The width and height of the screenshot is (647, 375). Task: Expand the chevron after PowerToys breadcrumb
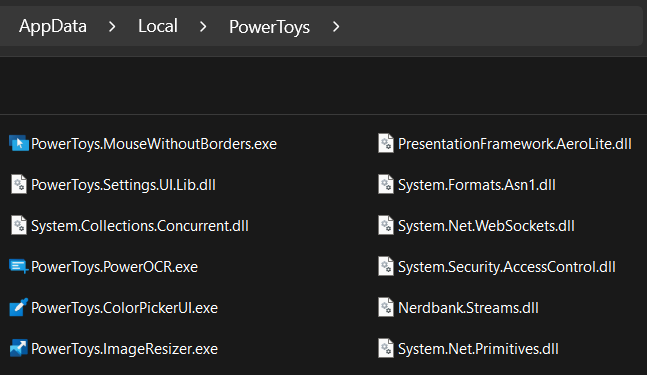336,27
